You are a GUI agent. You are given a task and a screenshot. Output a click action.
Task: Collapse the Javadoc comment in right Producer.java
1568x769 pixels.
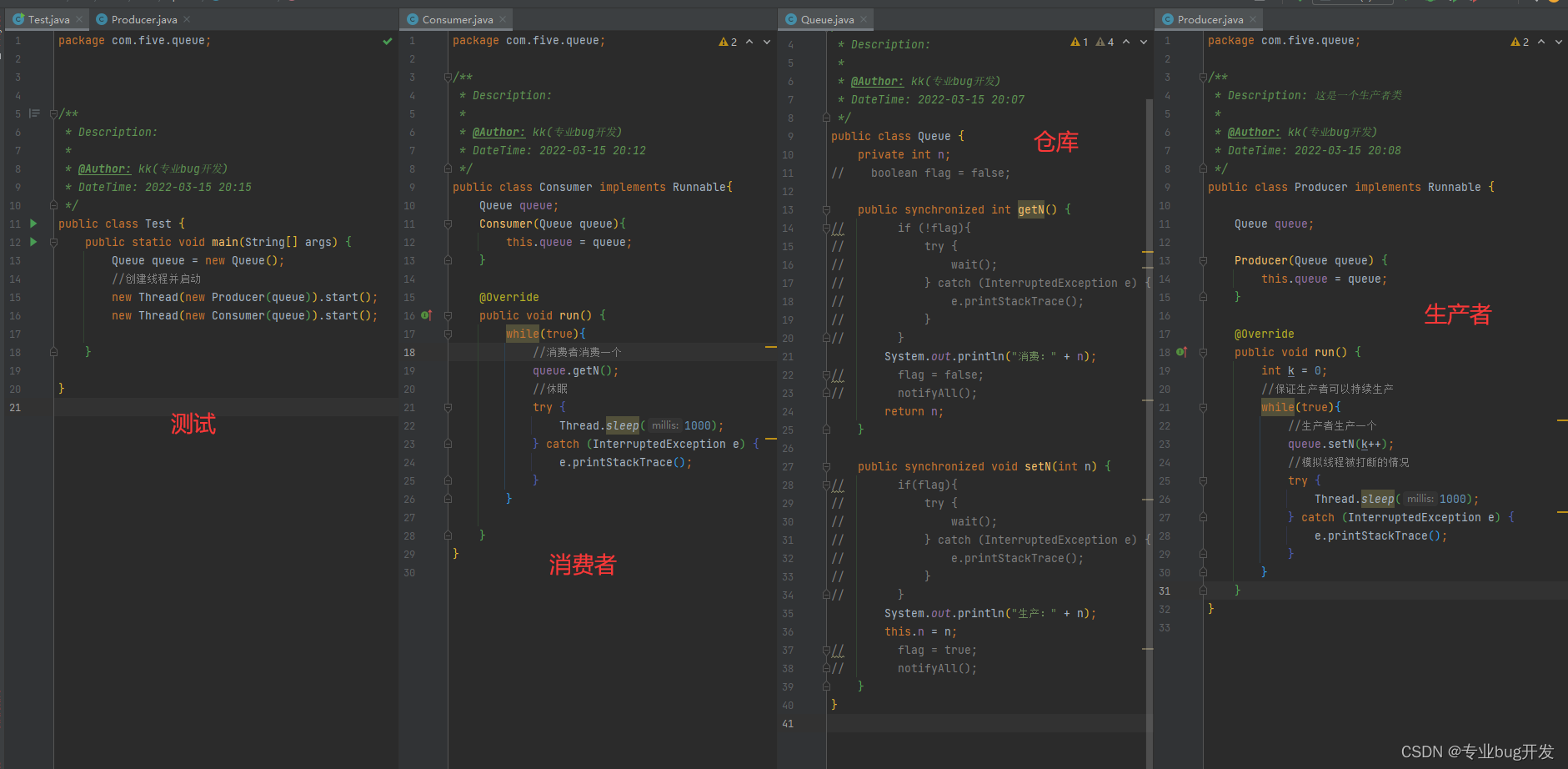point(1203,77)
